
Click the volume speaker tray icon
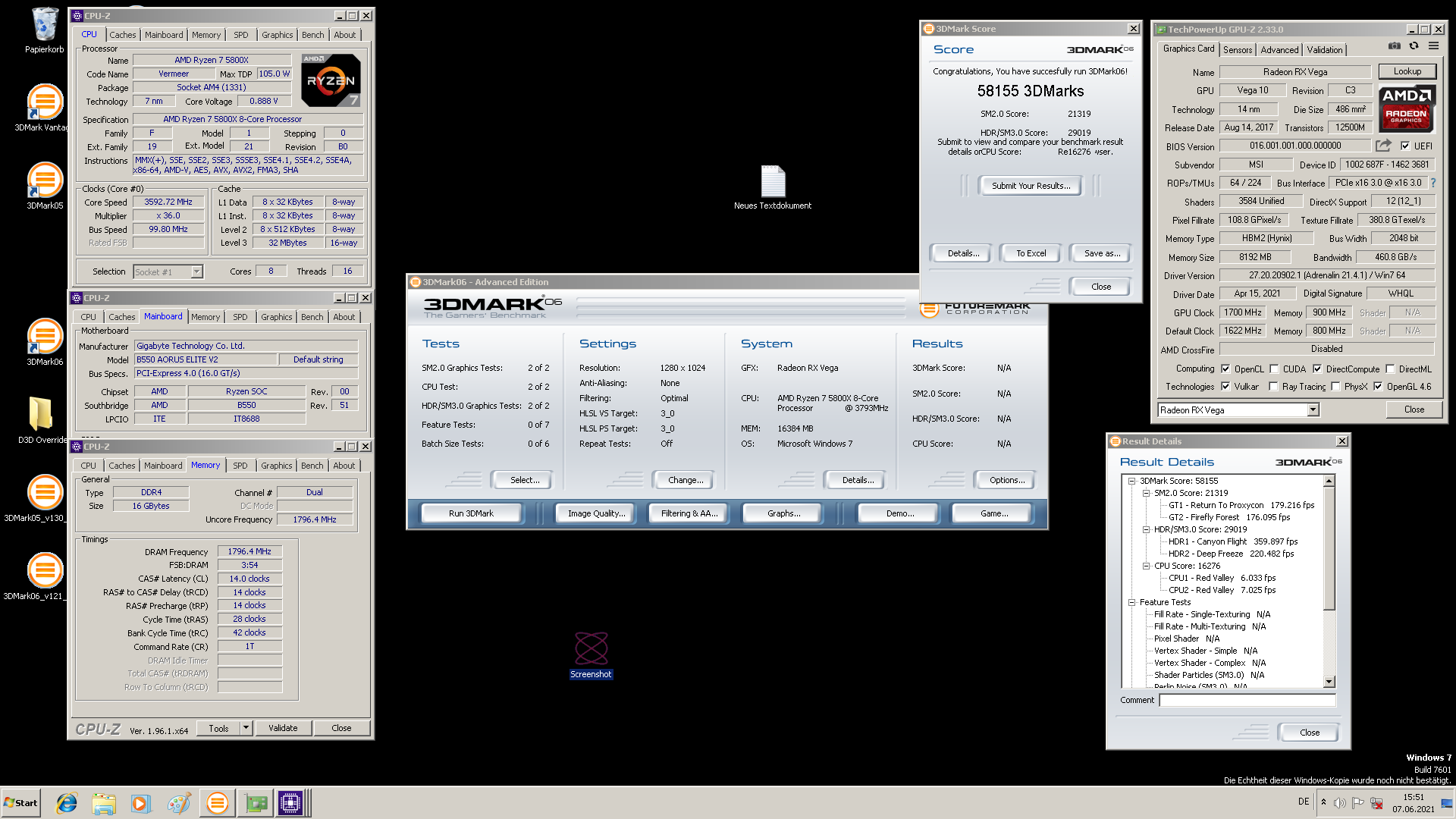click(x=1340, y=803)
